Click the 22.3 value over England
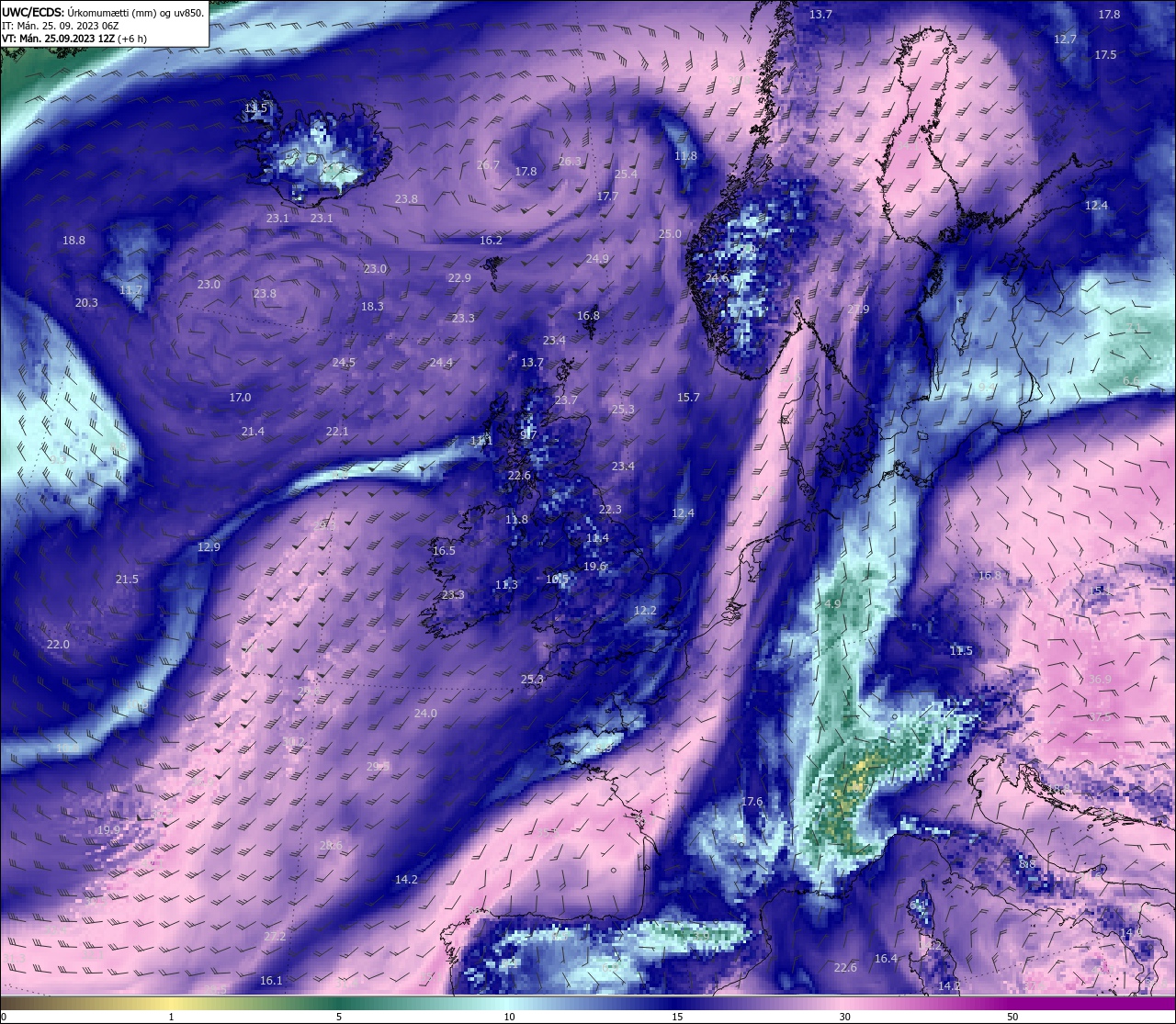The image size is (1176, 1024). (x=610, y=510)
